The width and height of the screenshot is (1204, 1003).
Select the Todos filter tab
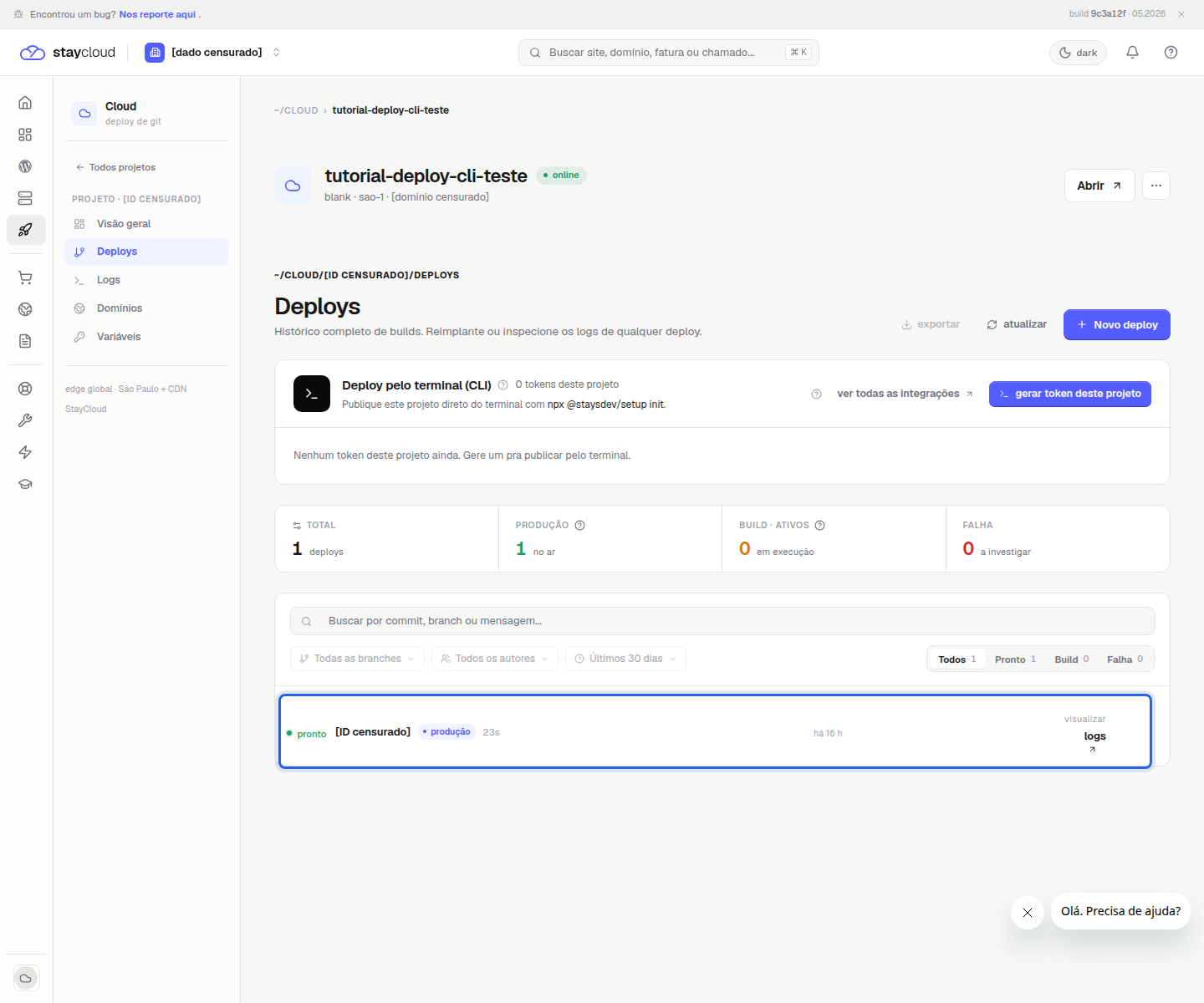click(957, 659)
